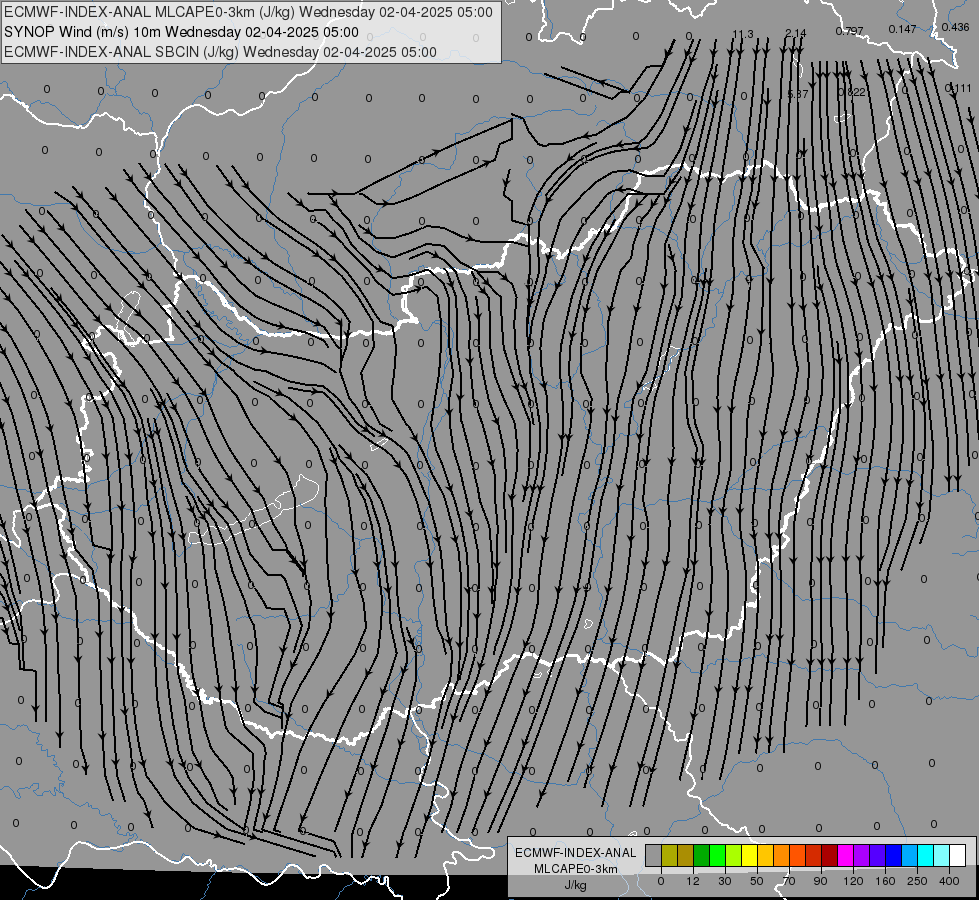This screenshot has height=900, width=979.
Task: Select the 2.14 value label
Action: [x=796, y=33]
